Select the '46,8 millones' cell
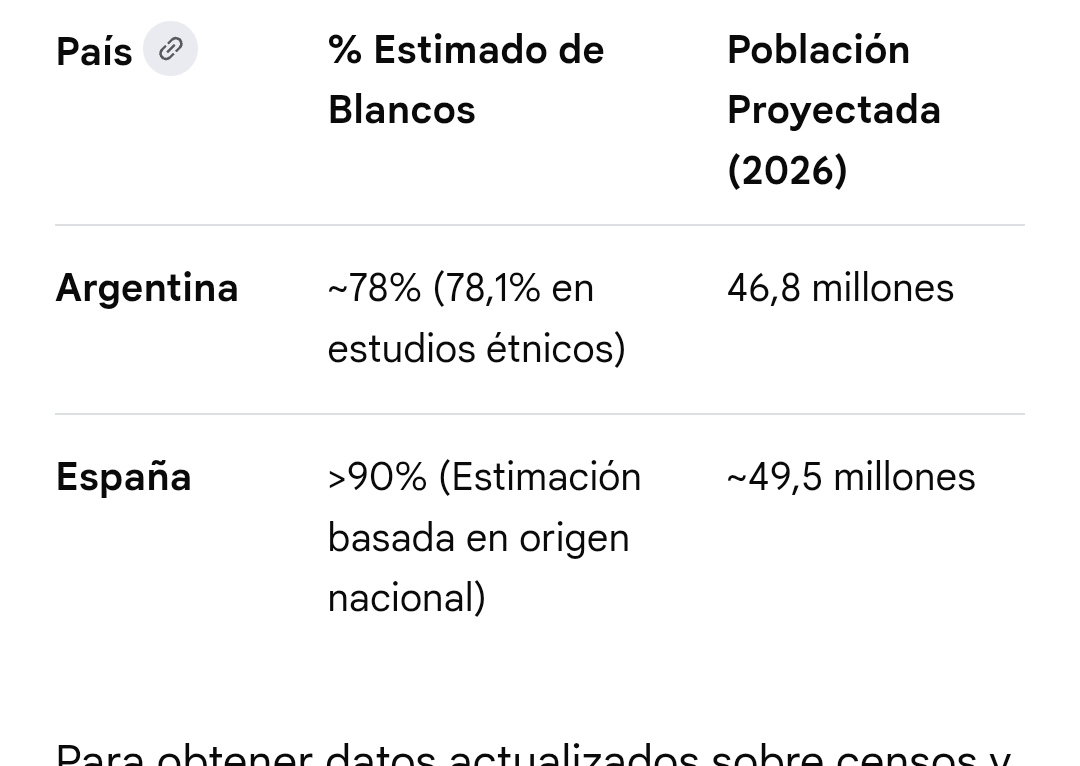Image resolution: width=1080 pixels, height=766 pixels. pos(840,288)
